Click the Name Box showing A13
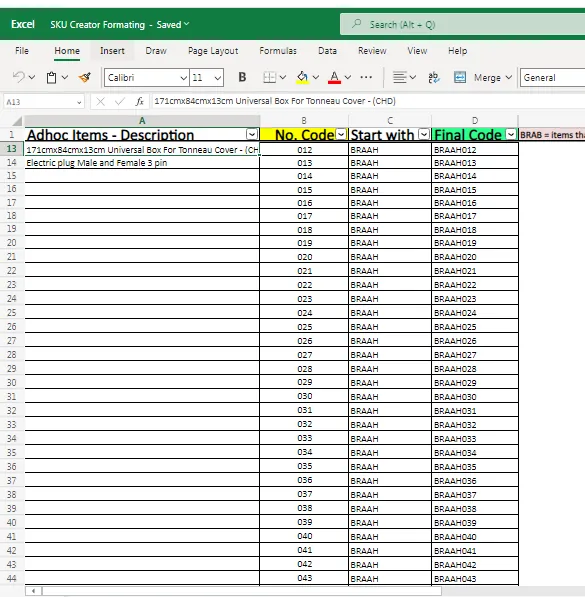 coord(44,102)
